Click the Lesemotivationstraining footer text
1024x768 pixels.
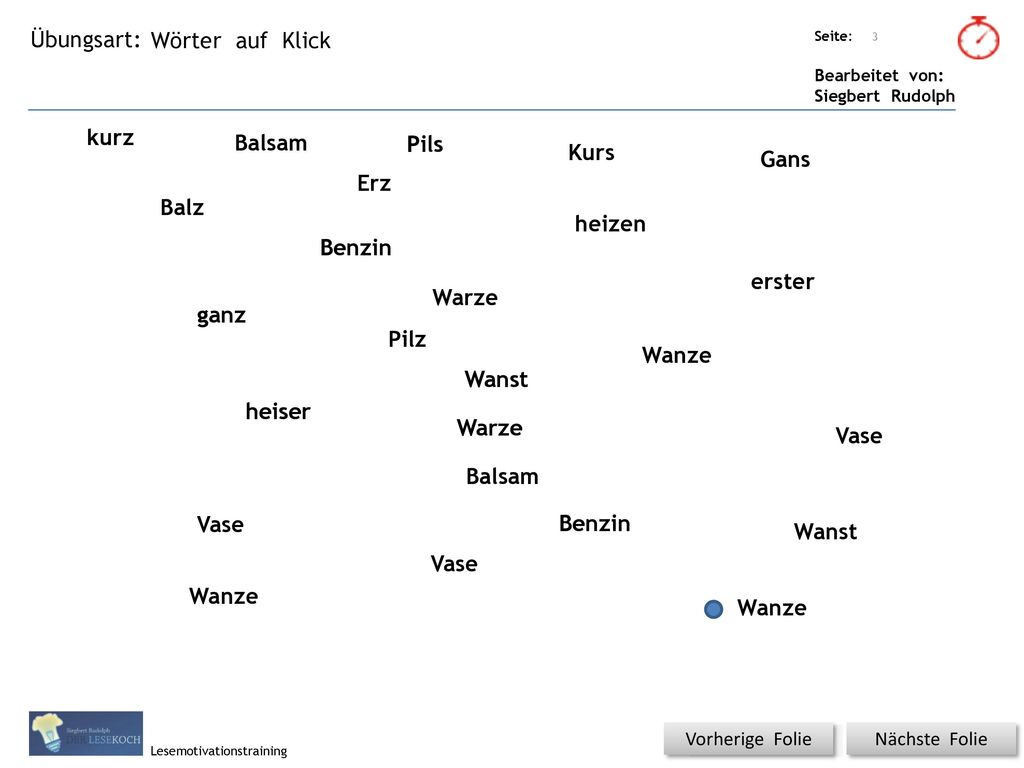click(219, 751)
